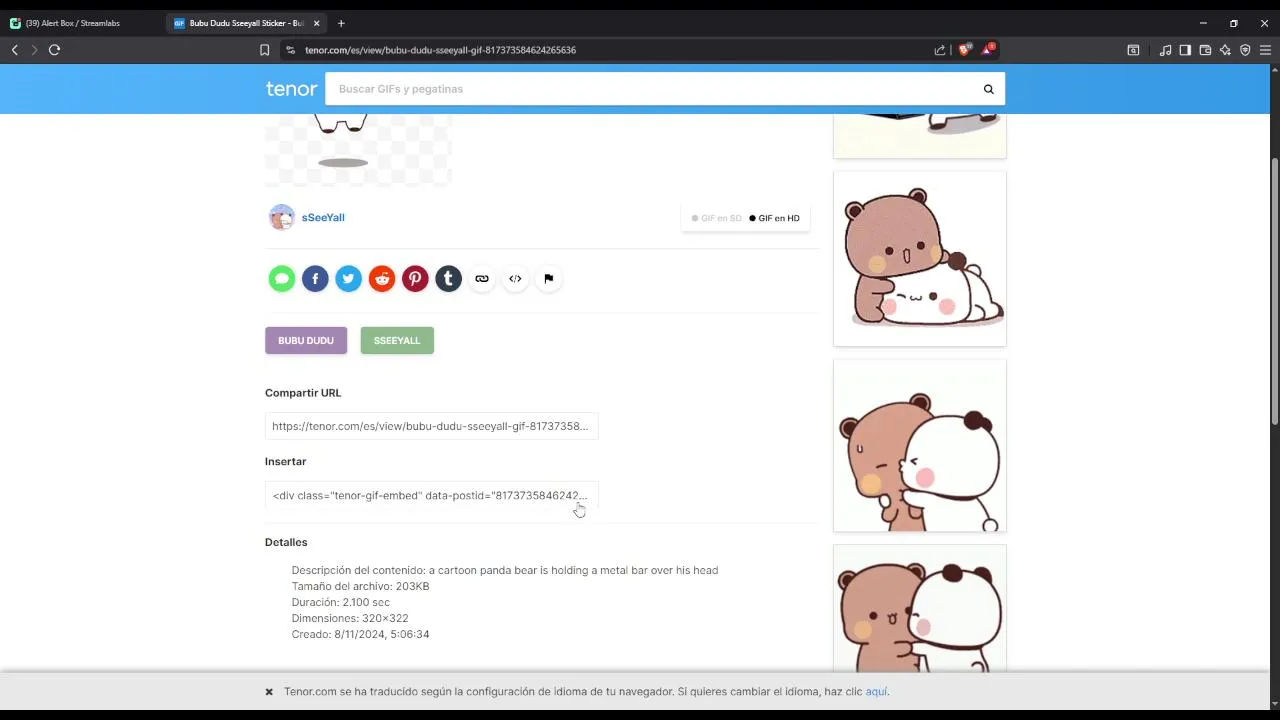Open Brave Rewards triangle icon
Screen dimensions: 1280x720
coord(988,49)
